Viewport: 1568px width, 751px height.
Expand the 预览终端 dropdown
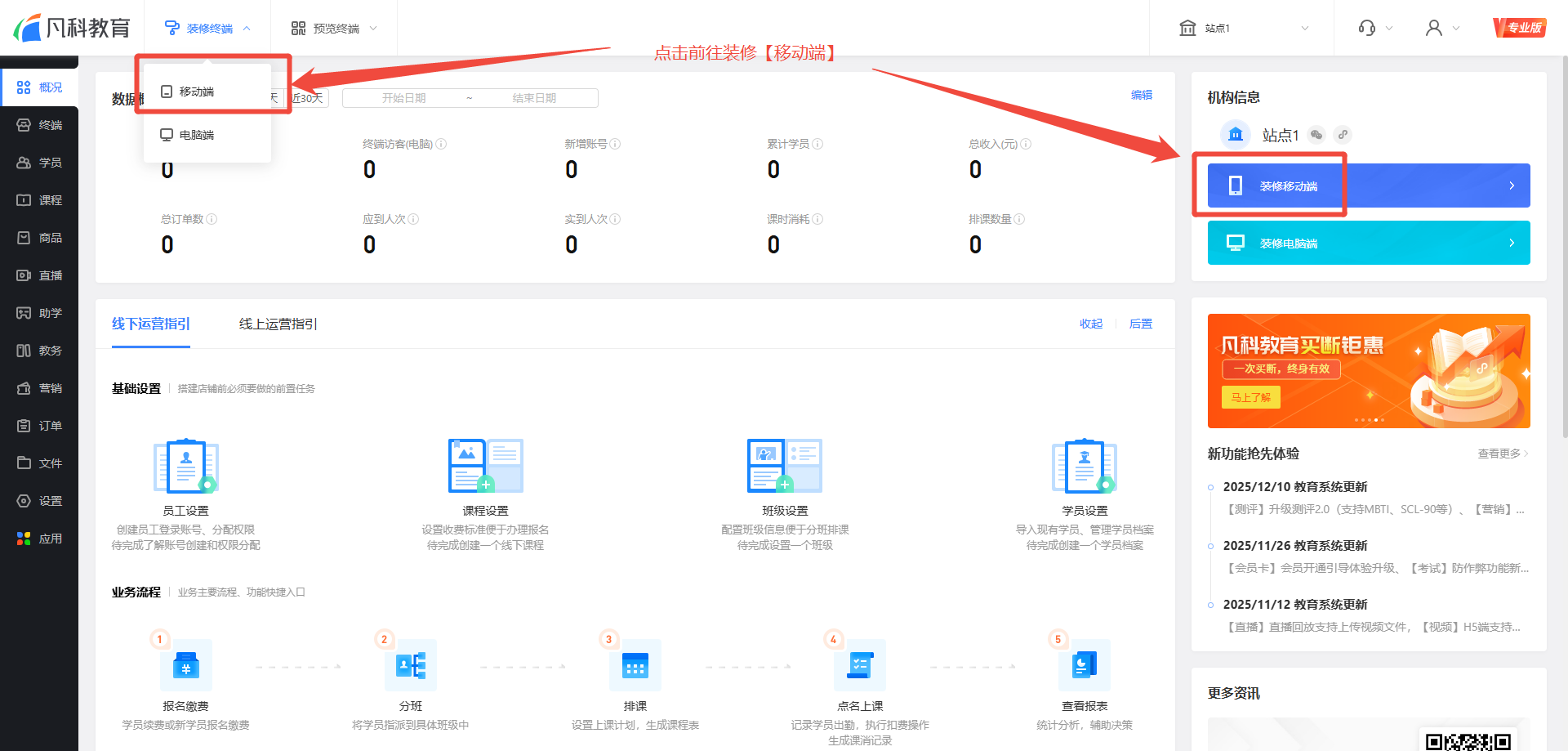[335, 28]
